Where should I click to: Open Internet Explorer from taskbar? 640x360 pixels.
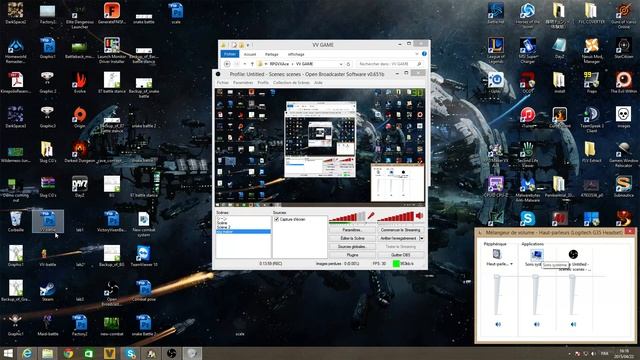[27, 353]
